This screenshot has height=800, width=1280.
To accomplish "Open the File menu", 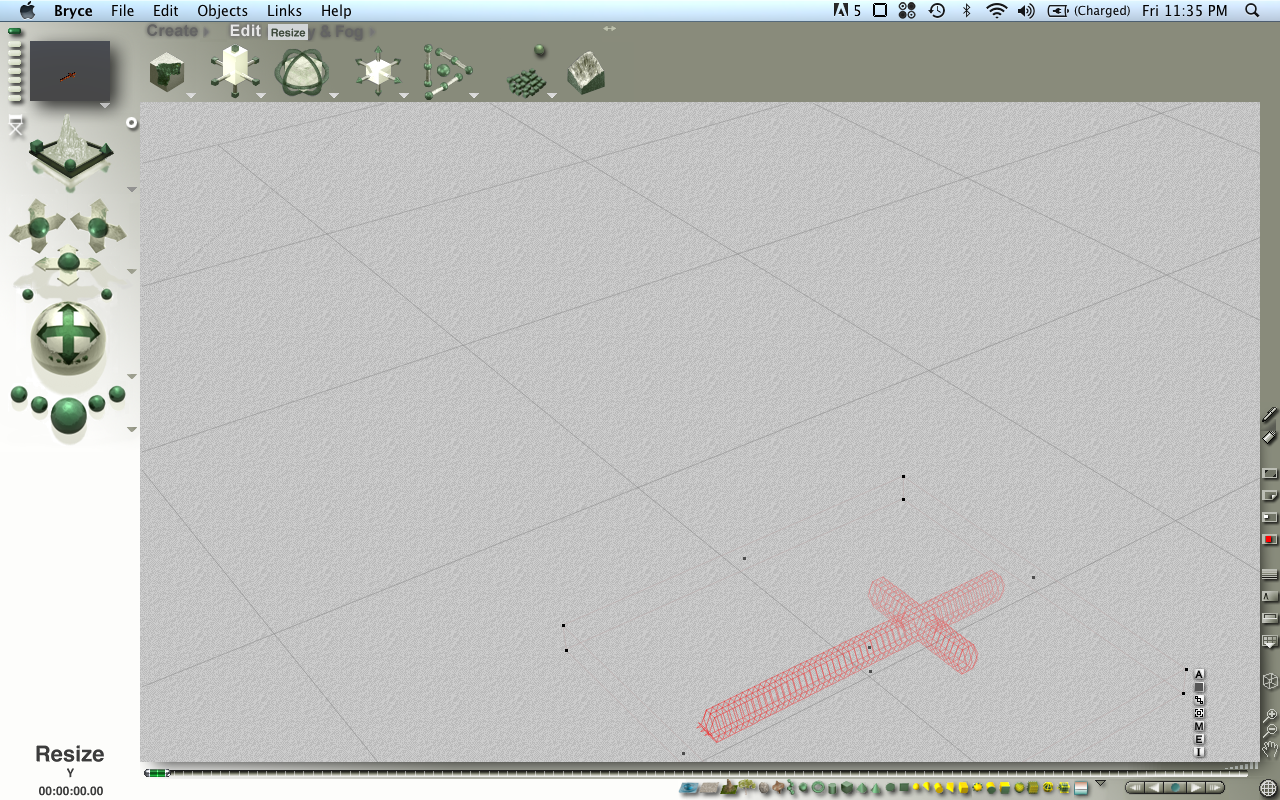I will (x=122, y=11).
